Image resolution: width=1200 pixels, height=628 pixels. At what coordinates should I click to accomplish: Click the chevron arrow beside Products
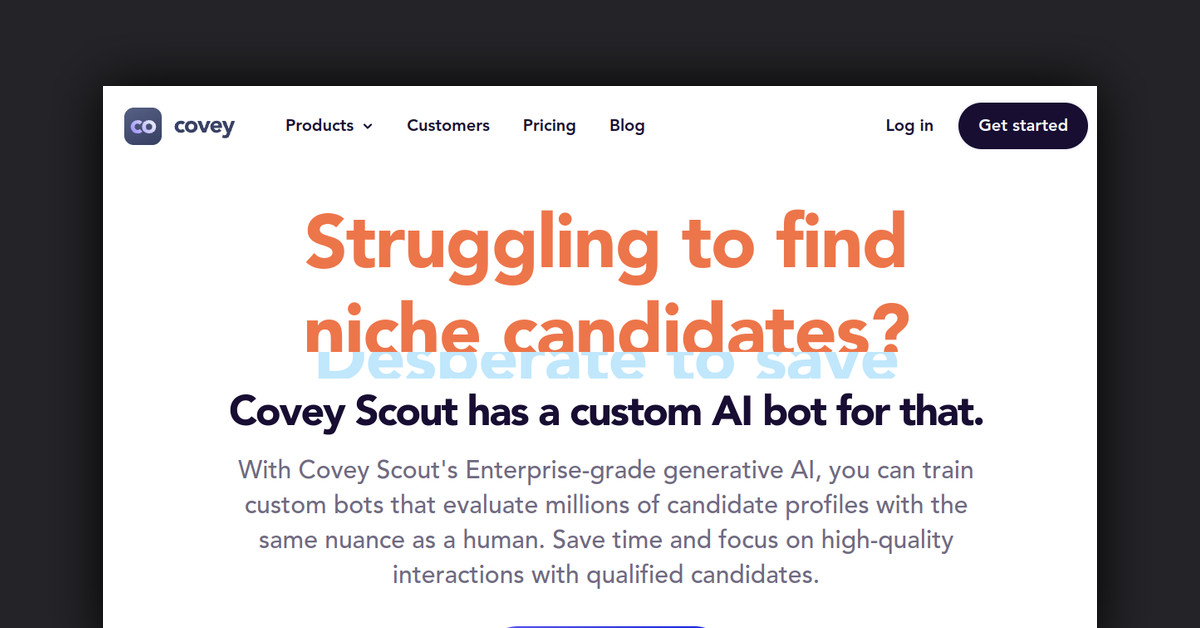tap(366, 126)
